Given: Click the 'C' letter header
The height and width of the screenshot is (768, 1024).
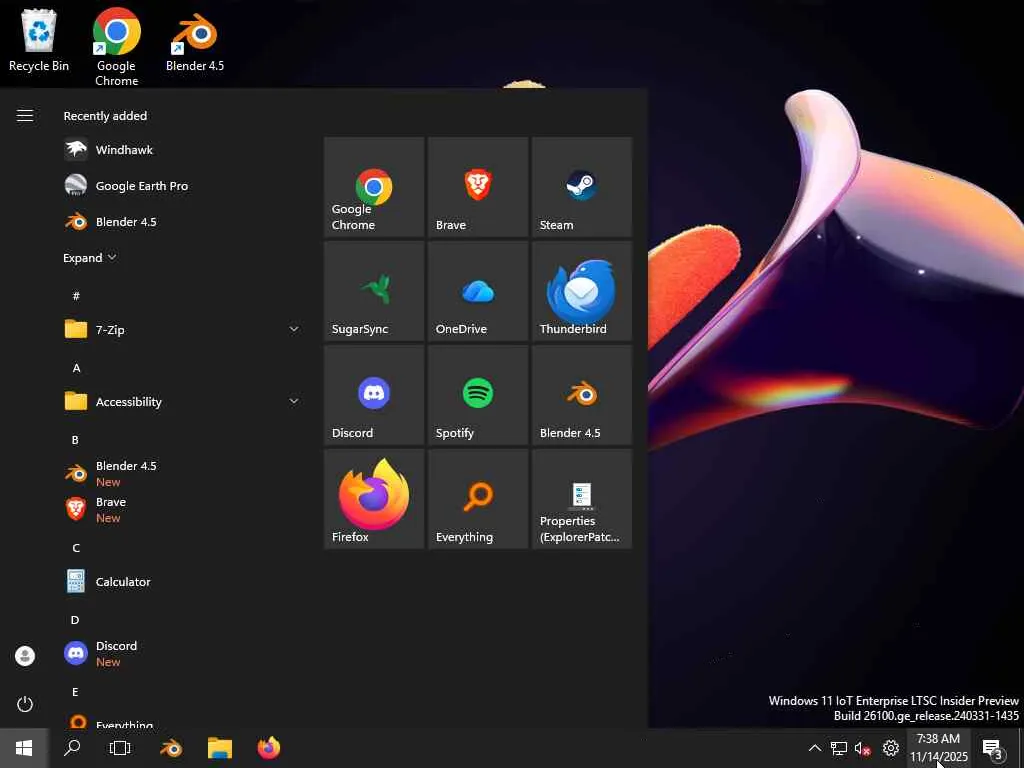Looking at the screenshot, I should tap(76, 547).
